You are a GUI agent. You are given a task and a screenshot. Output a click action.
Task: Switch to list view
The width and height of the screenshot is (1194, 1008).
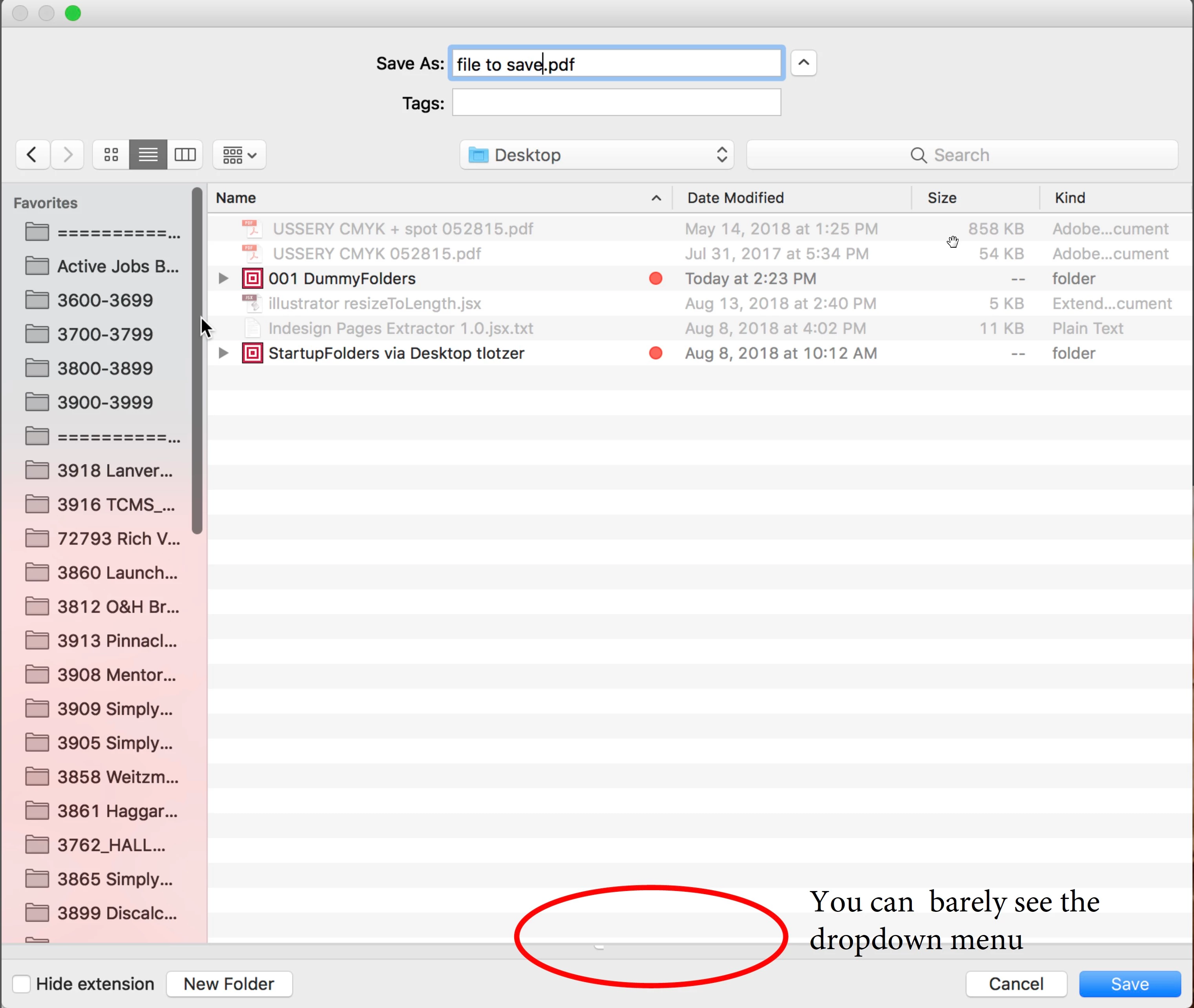[148, 154]
